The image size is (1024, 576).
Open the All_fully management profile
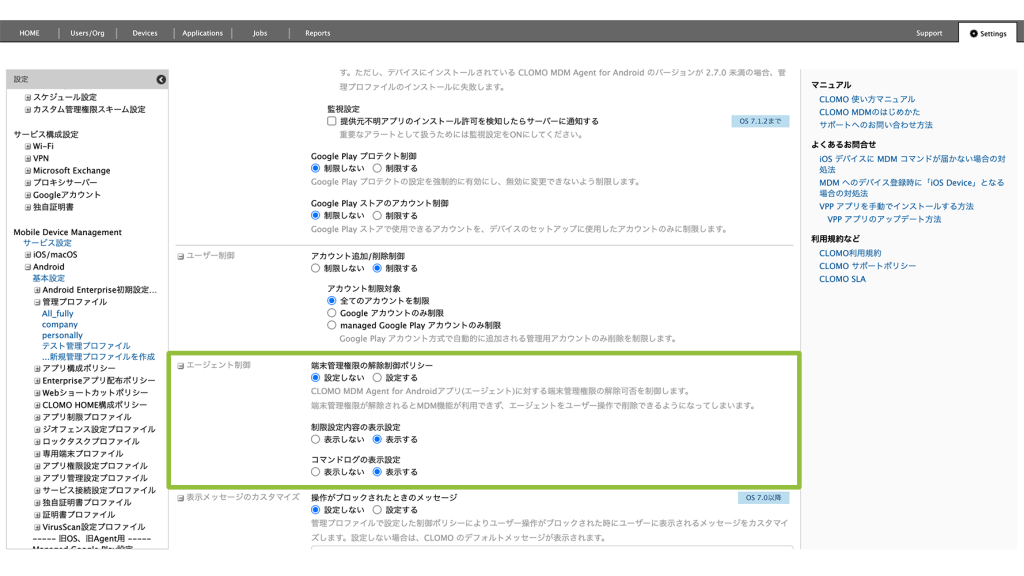(58, 314)
